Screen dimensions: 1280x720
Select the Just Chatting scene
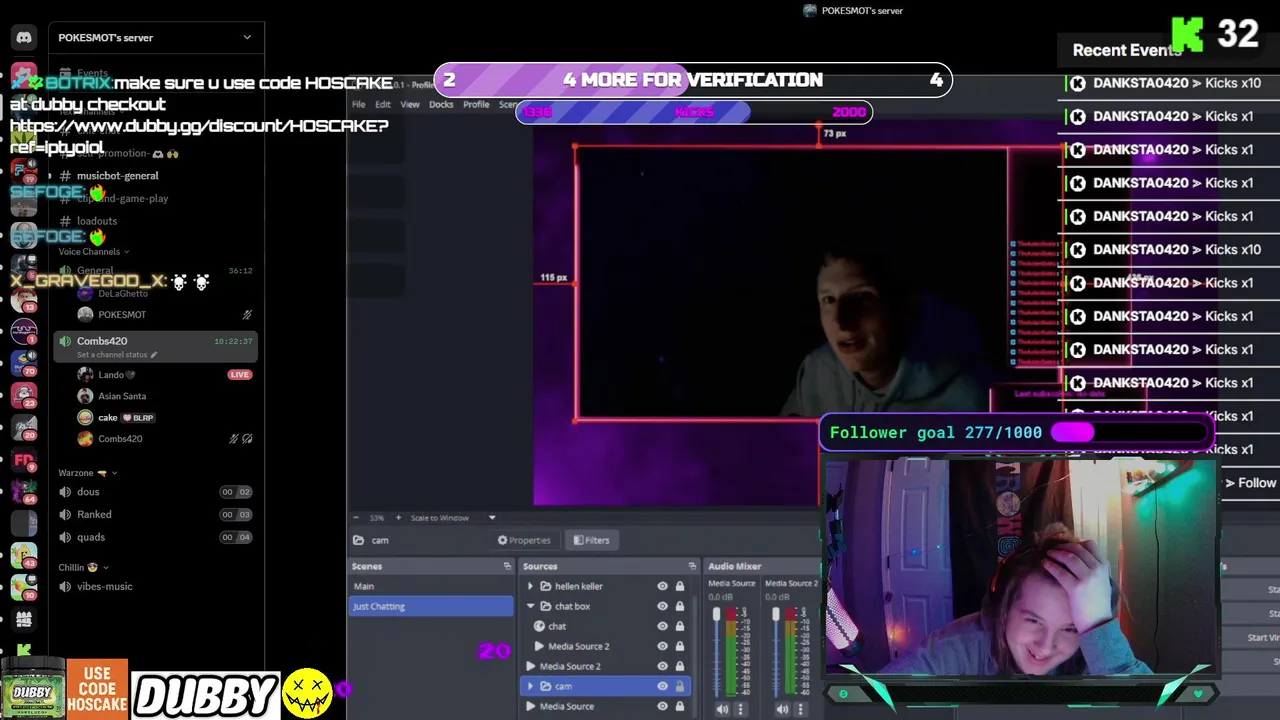pos(431,606)
